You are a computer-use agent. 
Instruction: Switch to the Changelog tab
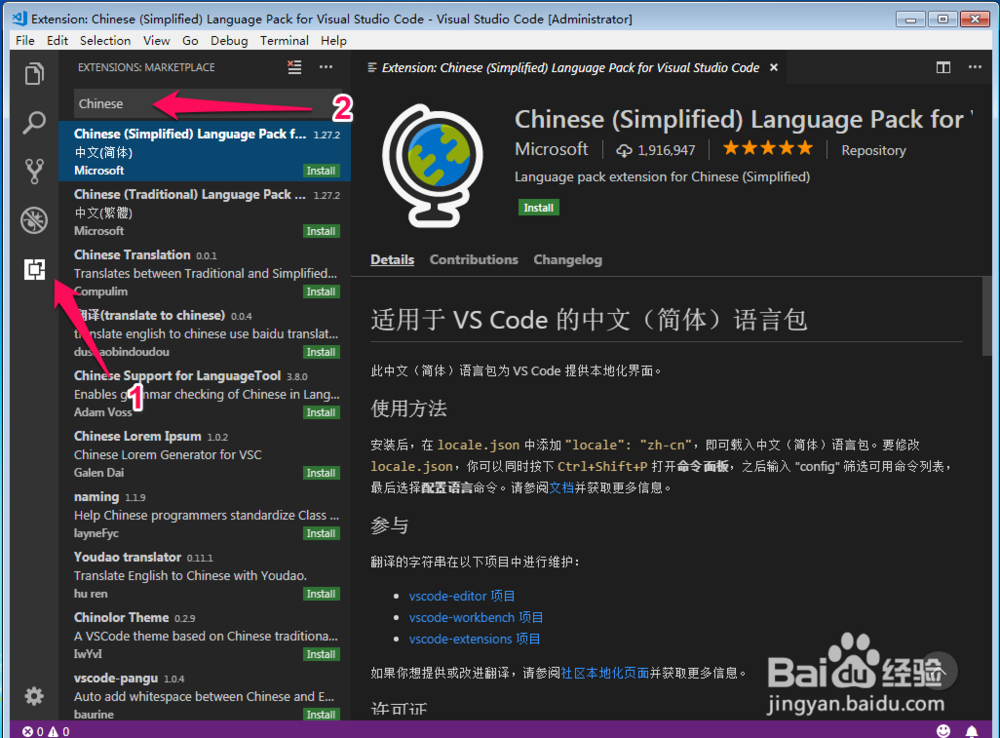[568, 260]
